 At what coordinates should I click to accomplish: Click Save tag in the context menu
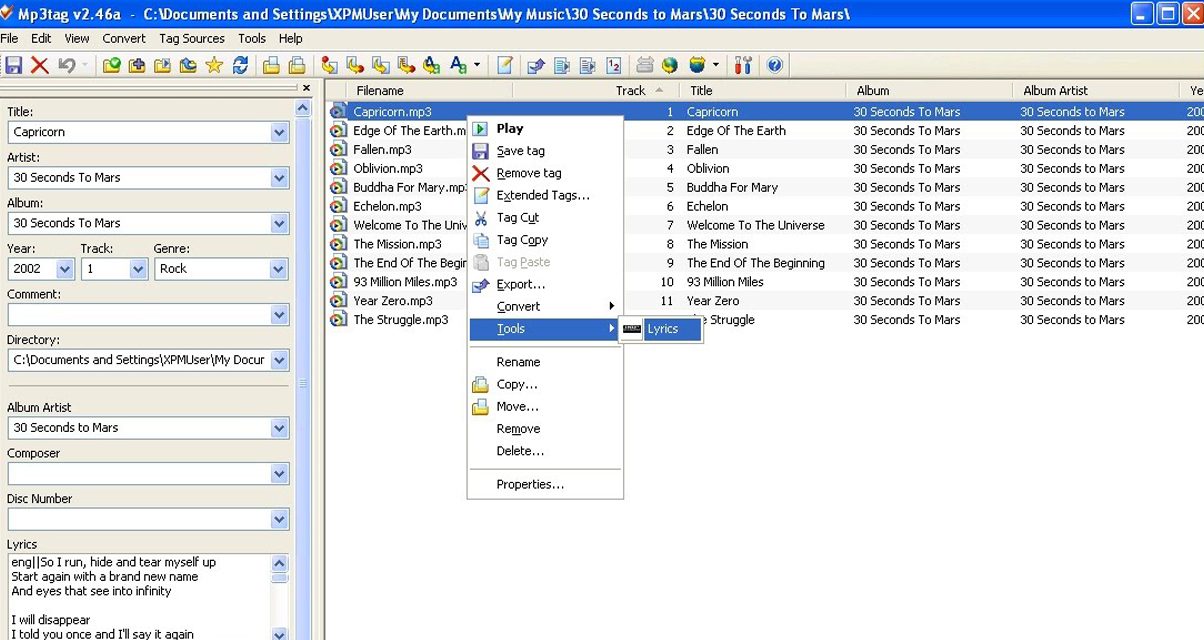point(545,151)
